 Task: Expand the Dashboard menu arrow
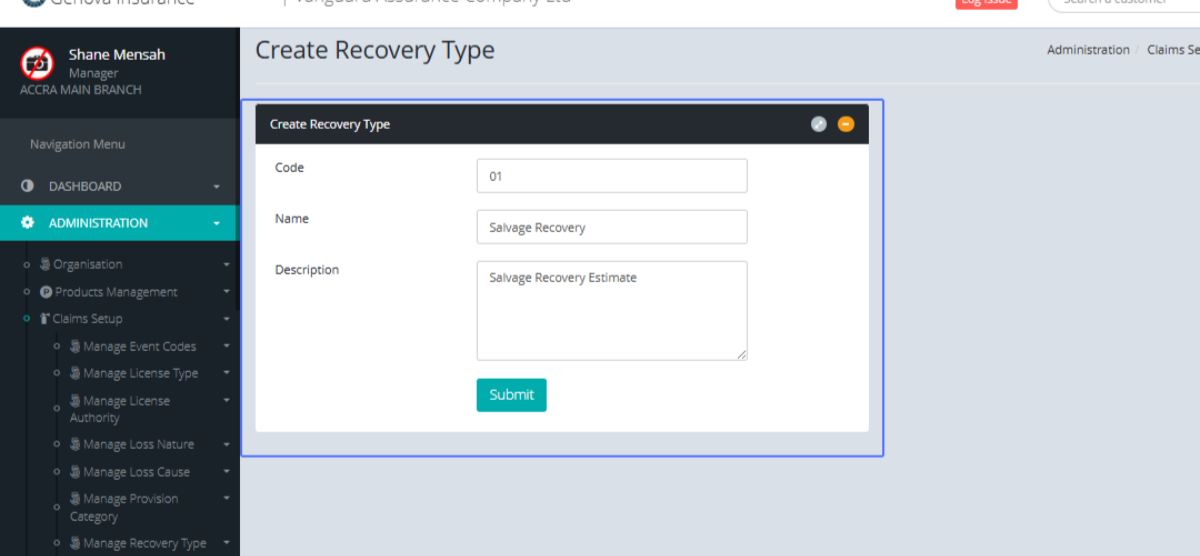click(x=217, y=187)
